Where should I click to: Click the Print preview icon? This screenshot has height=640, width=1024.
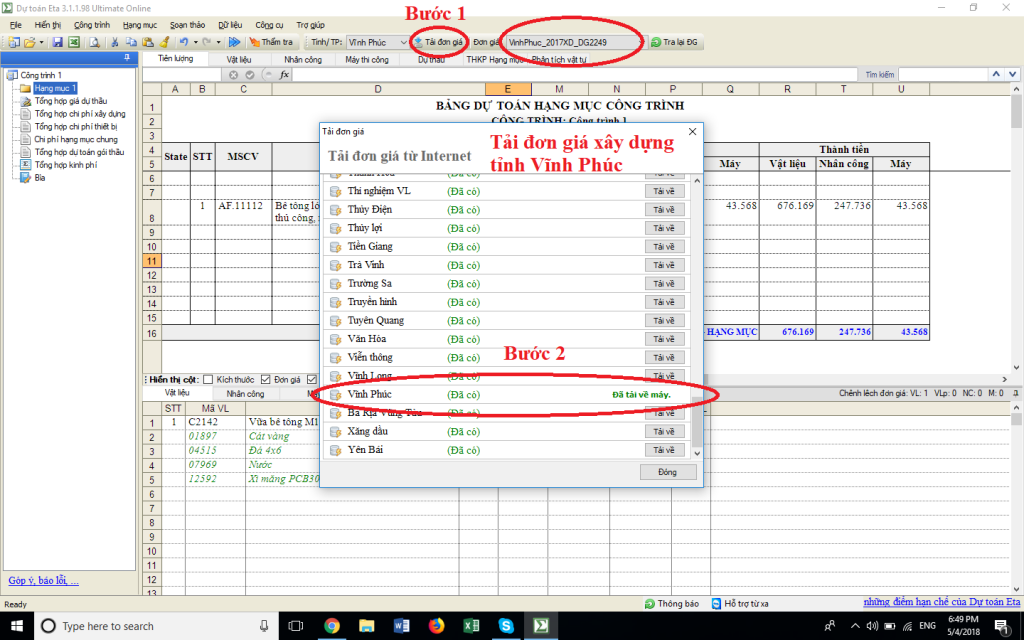(94, 43)
